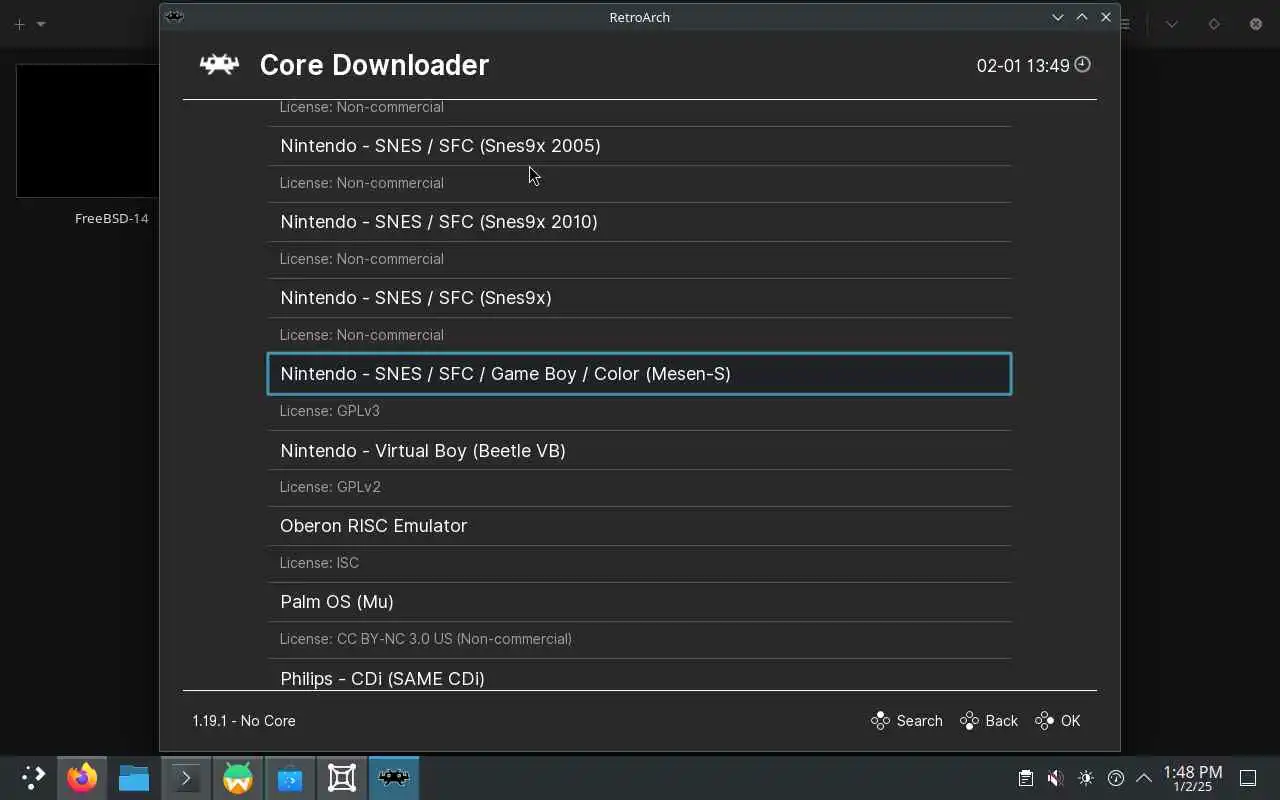This screenshot has height=800, width=1280.
Task: Open brightness settings tray icon
Action: [1086, 778]
